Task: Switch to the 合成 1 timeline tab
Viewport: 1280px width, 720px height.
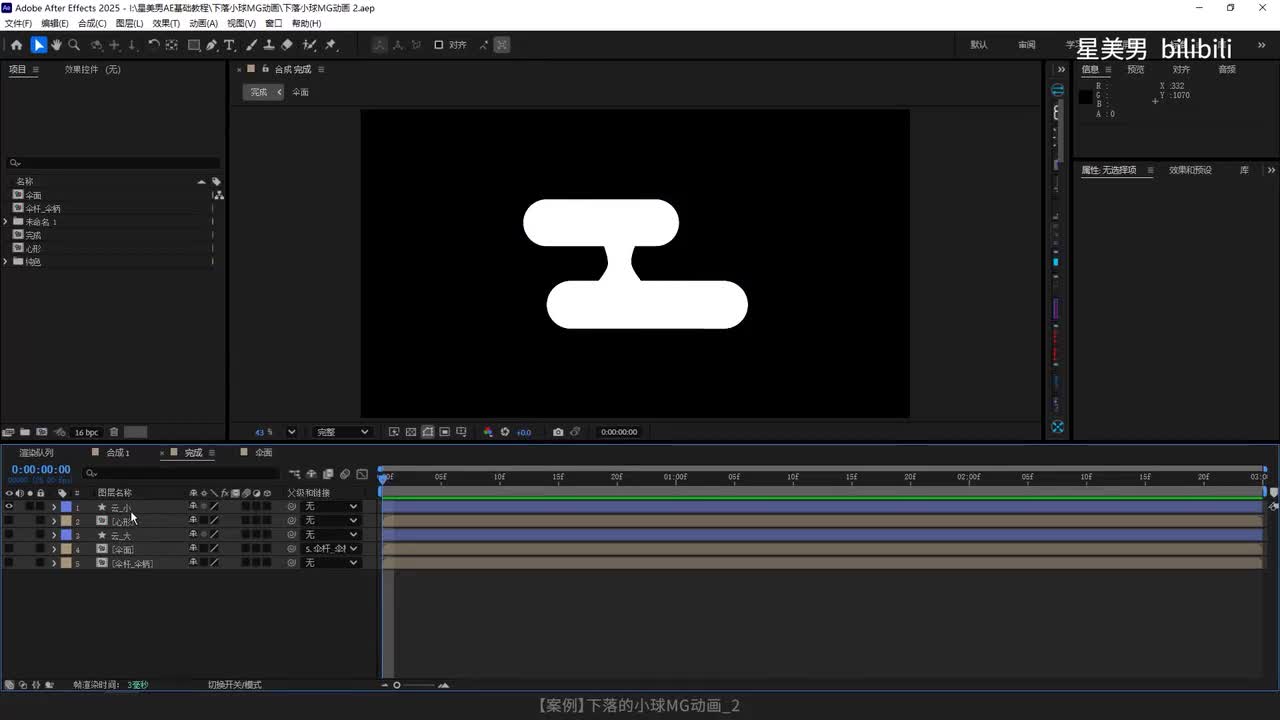Action: coord(118,453)
